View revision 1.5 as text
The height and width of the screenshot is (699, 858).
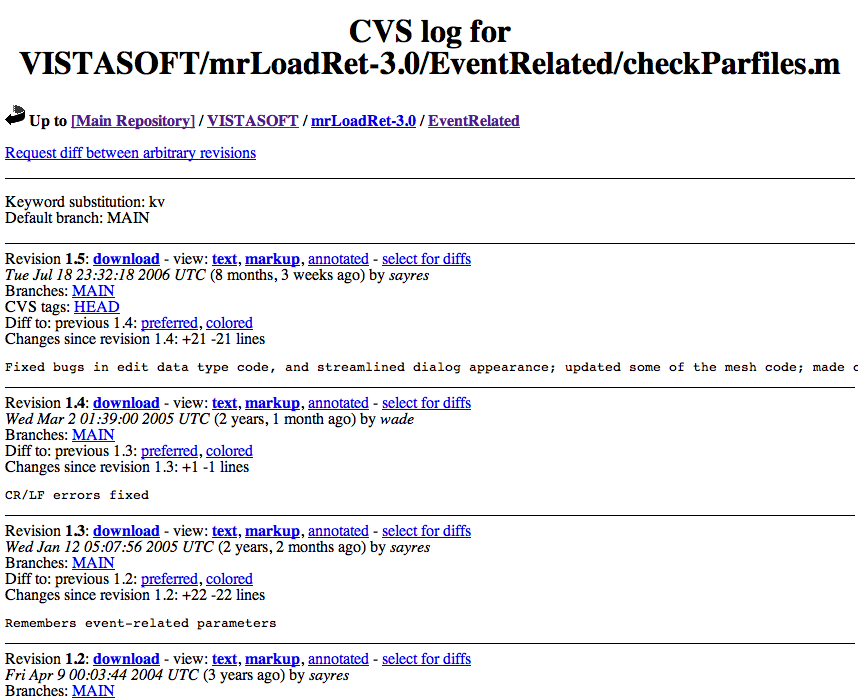pyautogui.click(x=224, y=259)
